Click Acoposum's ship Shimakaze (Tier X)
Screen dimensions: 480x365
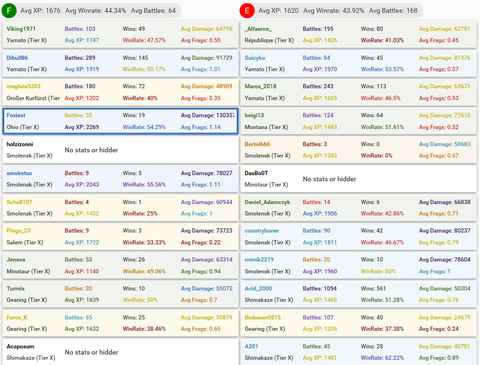pyautogui.click(x=31, y=358)
